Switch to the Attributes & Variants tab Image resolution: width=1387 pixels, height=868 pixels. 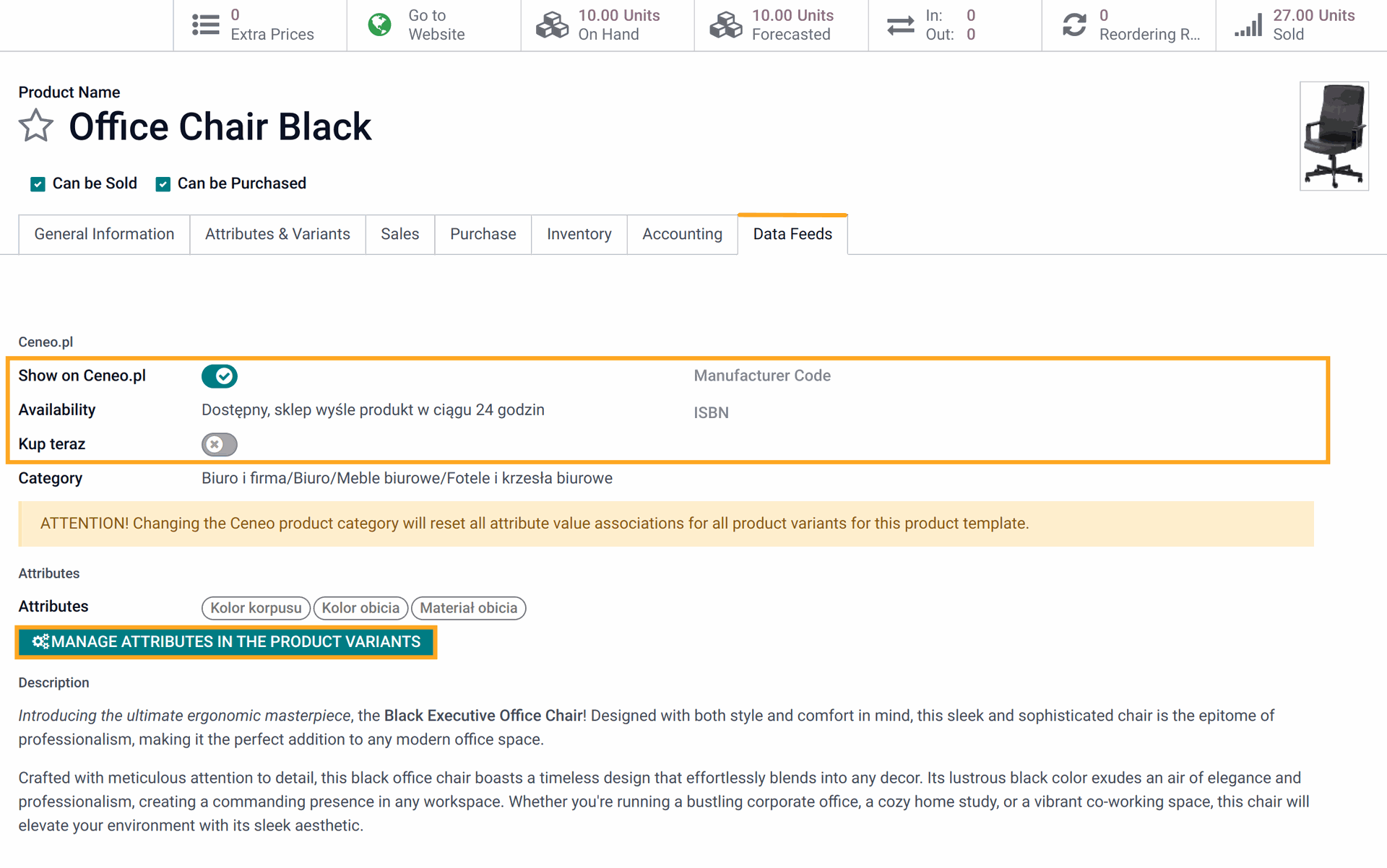(x=277, y=233)
